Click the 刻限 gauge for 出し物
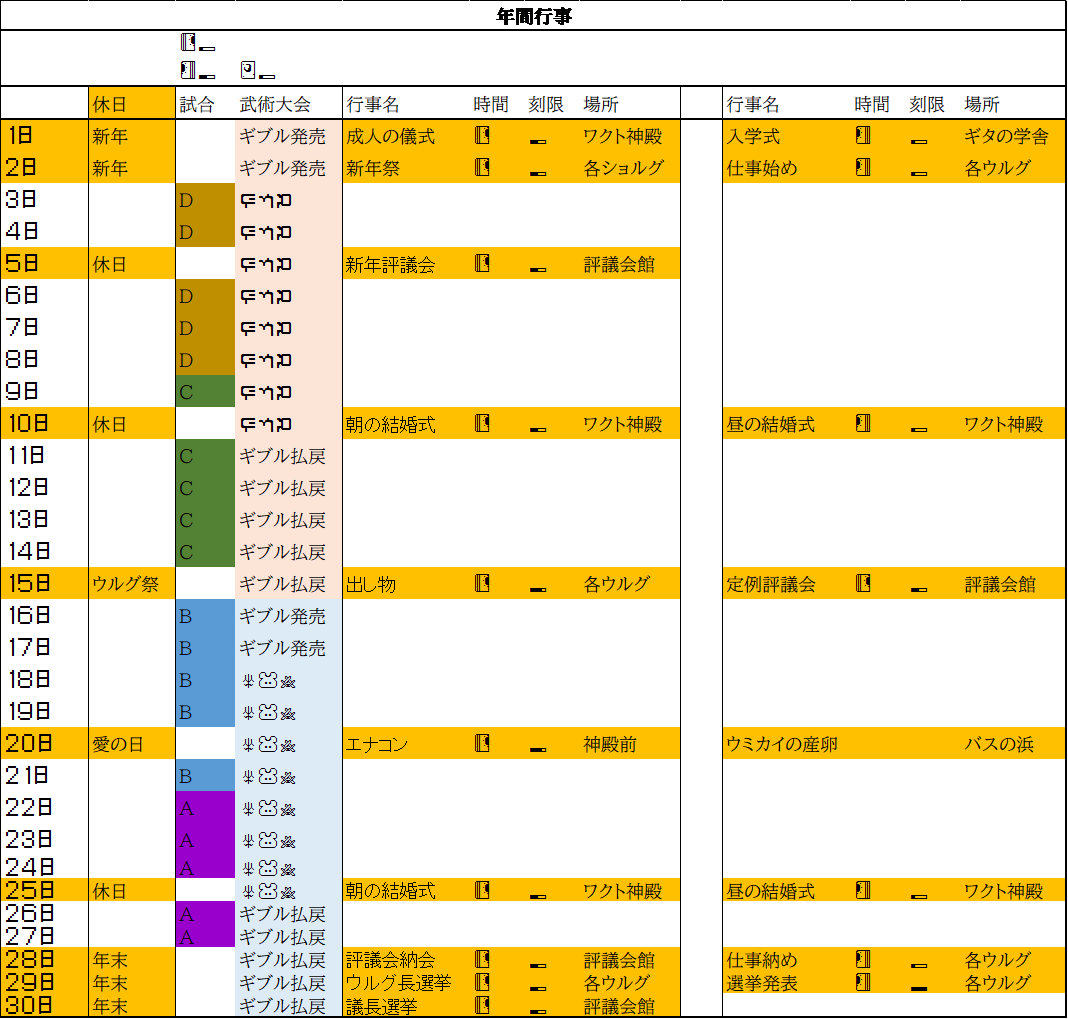Viewport: 1068px width, 1019px height. pos(538,589)
